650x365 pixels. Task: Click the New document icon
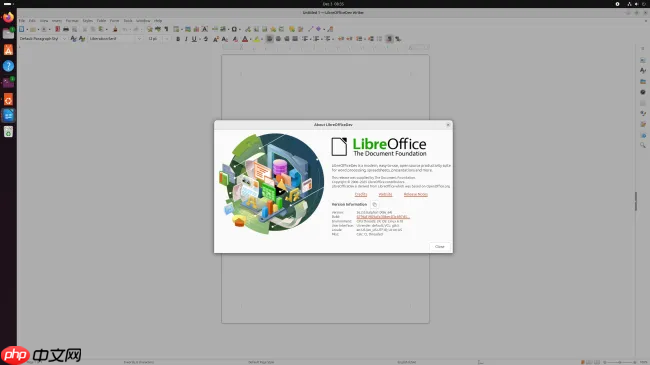[22, 29]
